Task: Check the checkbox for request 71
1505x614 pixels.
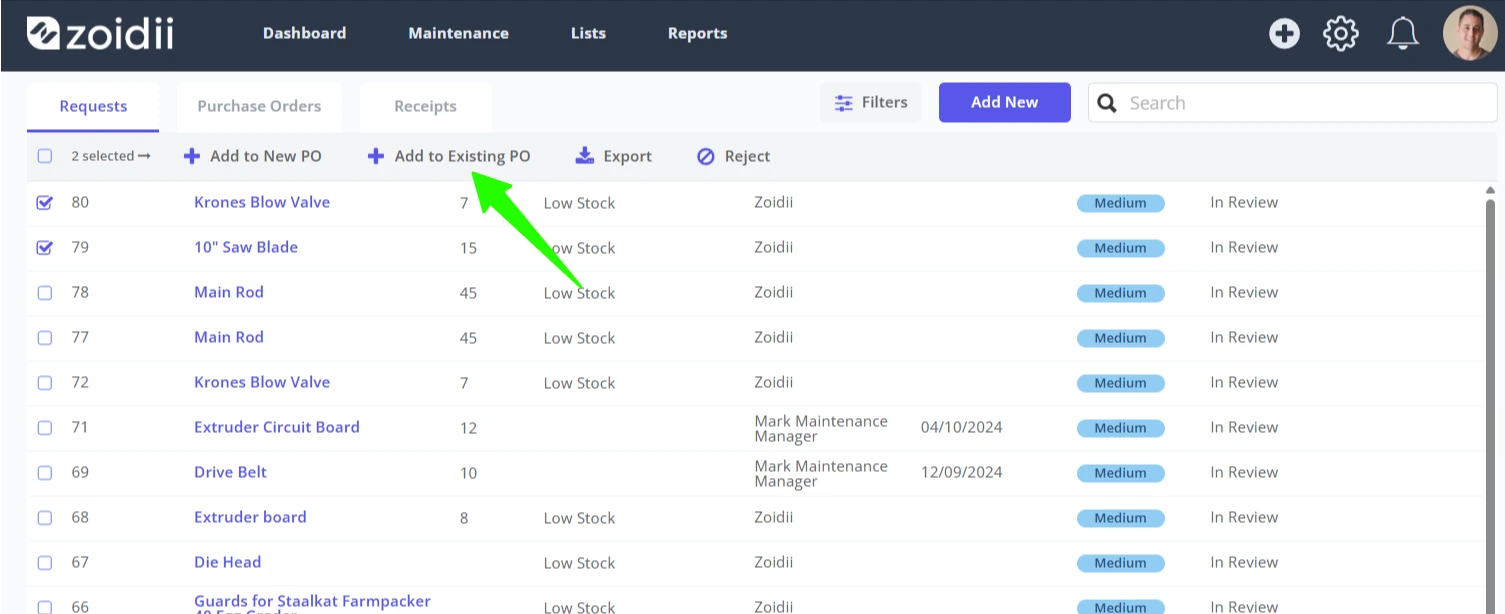Action: 45,428
